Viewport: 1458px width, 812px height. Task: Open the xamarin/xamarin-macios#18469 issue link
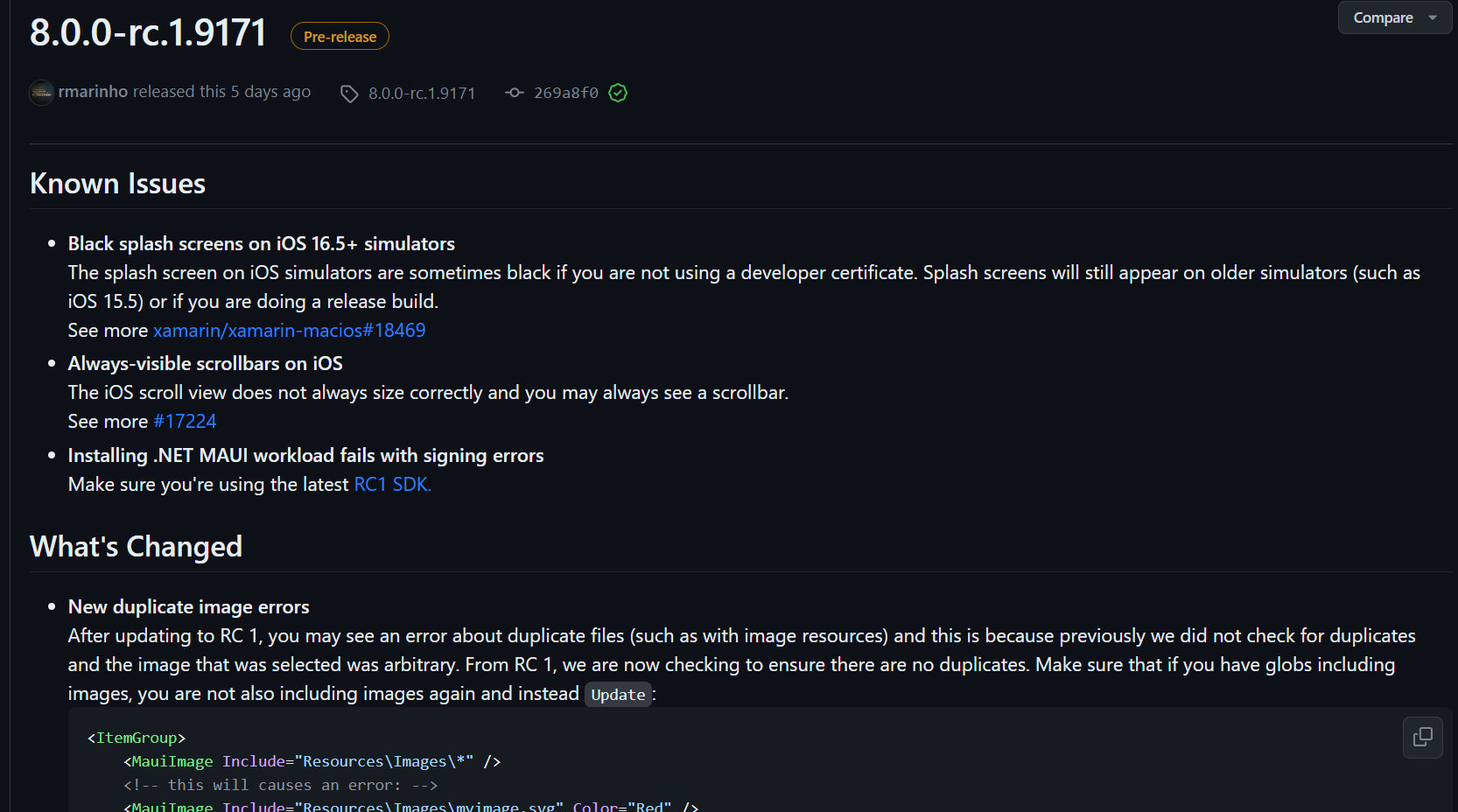289,330
